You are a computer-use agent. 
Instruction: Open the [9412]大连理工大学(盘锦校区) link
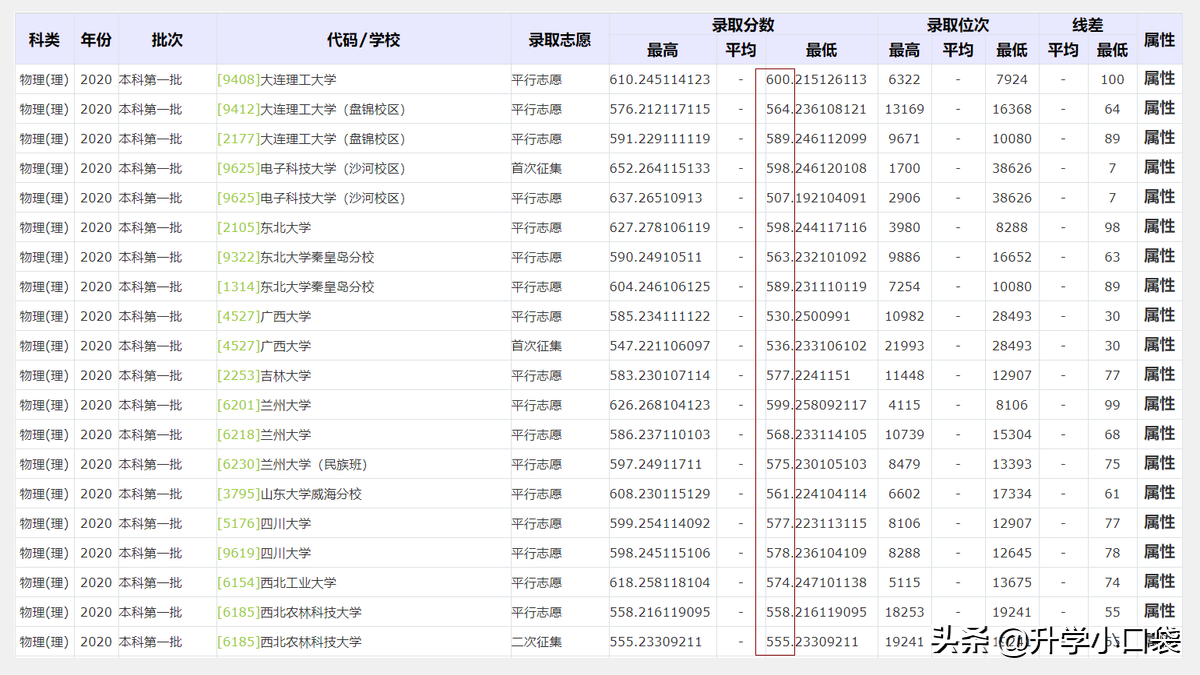(311, 109)
